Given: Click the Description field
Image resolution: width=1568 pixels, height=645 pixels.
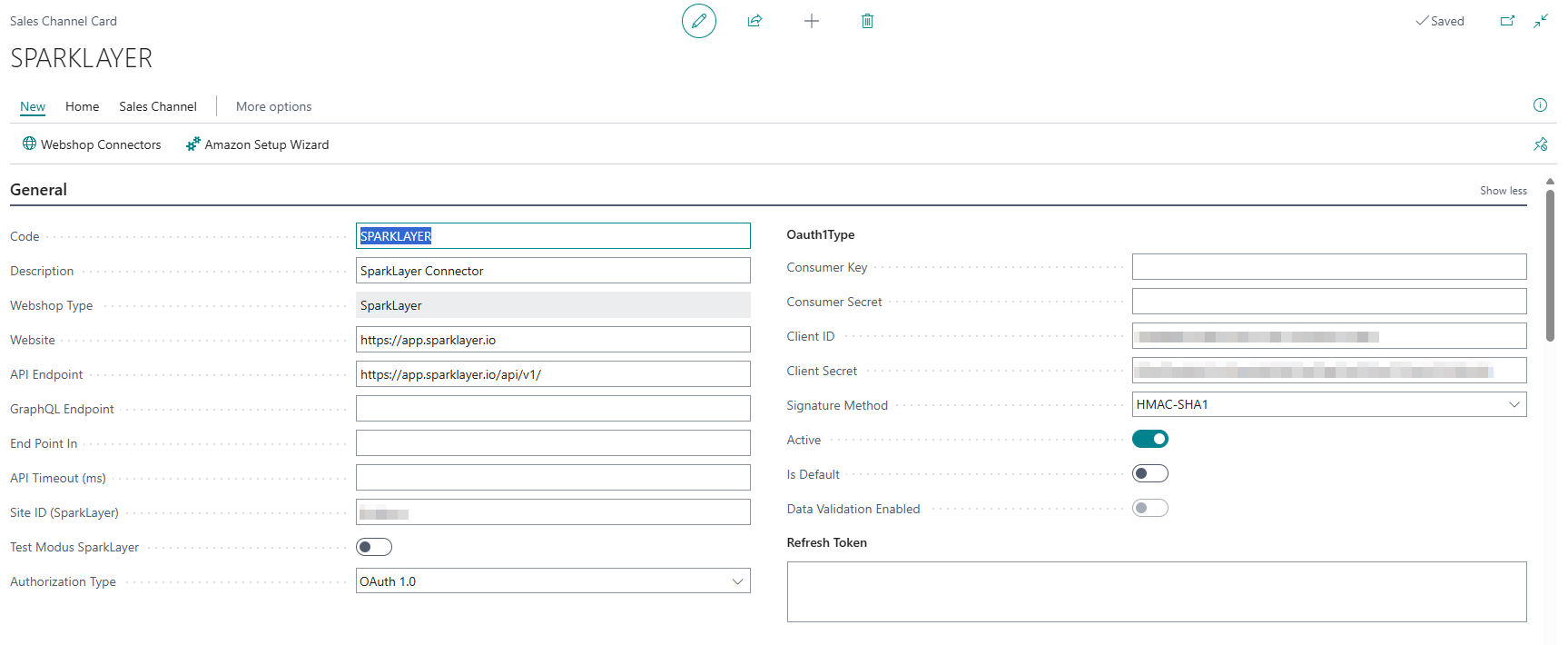Looking at the screenshot, I should [553, 271].
